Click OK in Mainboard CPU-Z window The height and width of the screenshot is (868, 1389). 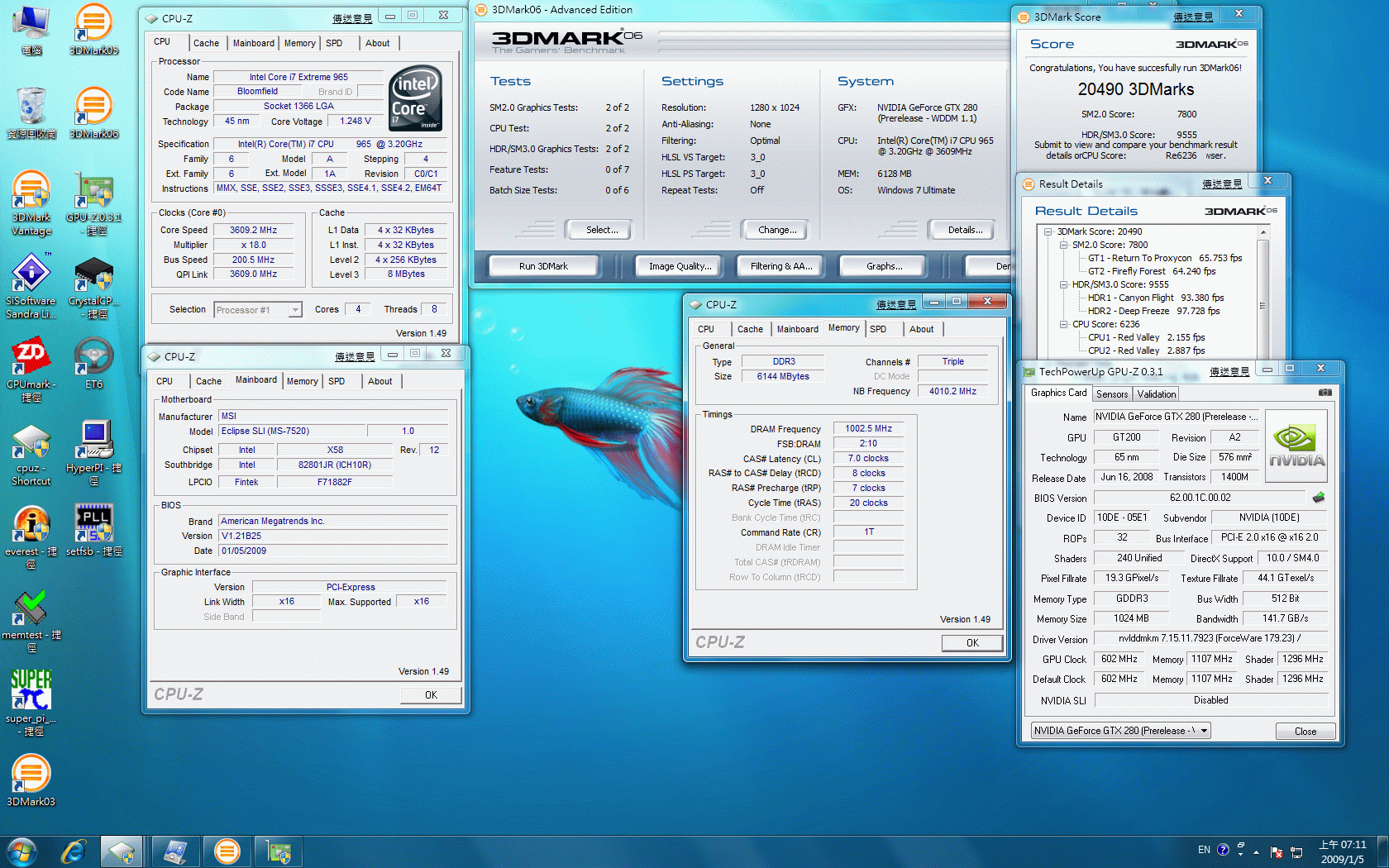pos(431,694)
